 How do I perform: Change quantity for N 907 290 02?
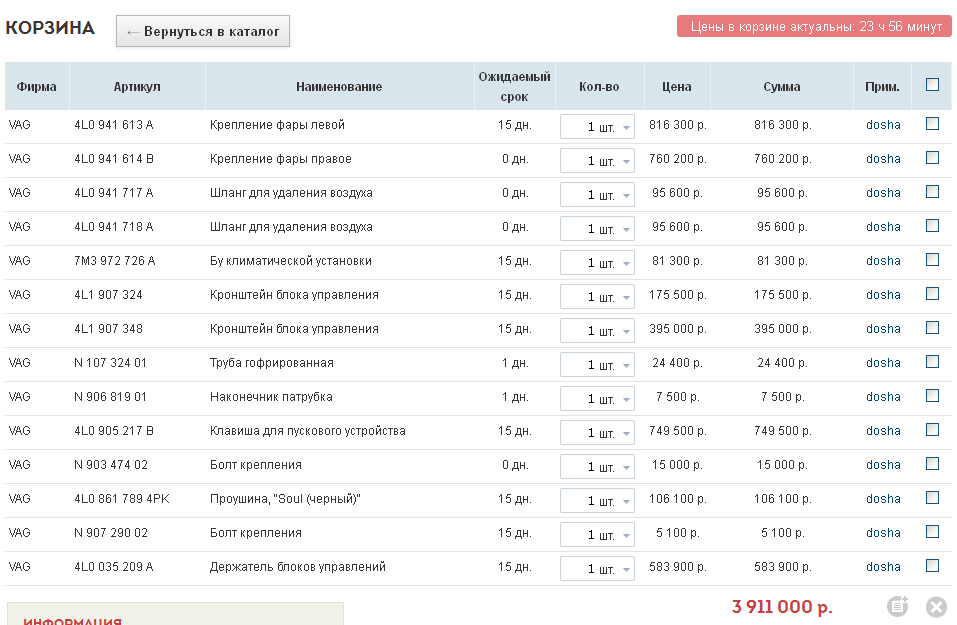tap(598, 535)
